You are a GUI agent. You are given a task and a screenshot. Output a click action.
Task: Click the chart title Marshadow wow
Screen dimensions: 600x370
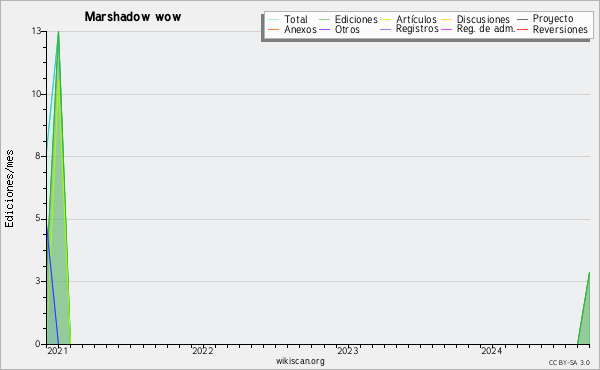click(133, 17)
